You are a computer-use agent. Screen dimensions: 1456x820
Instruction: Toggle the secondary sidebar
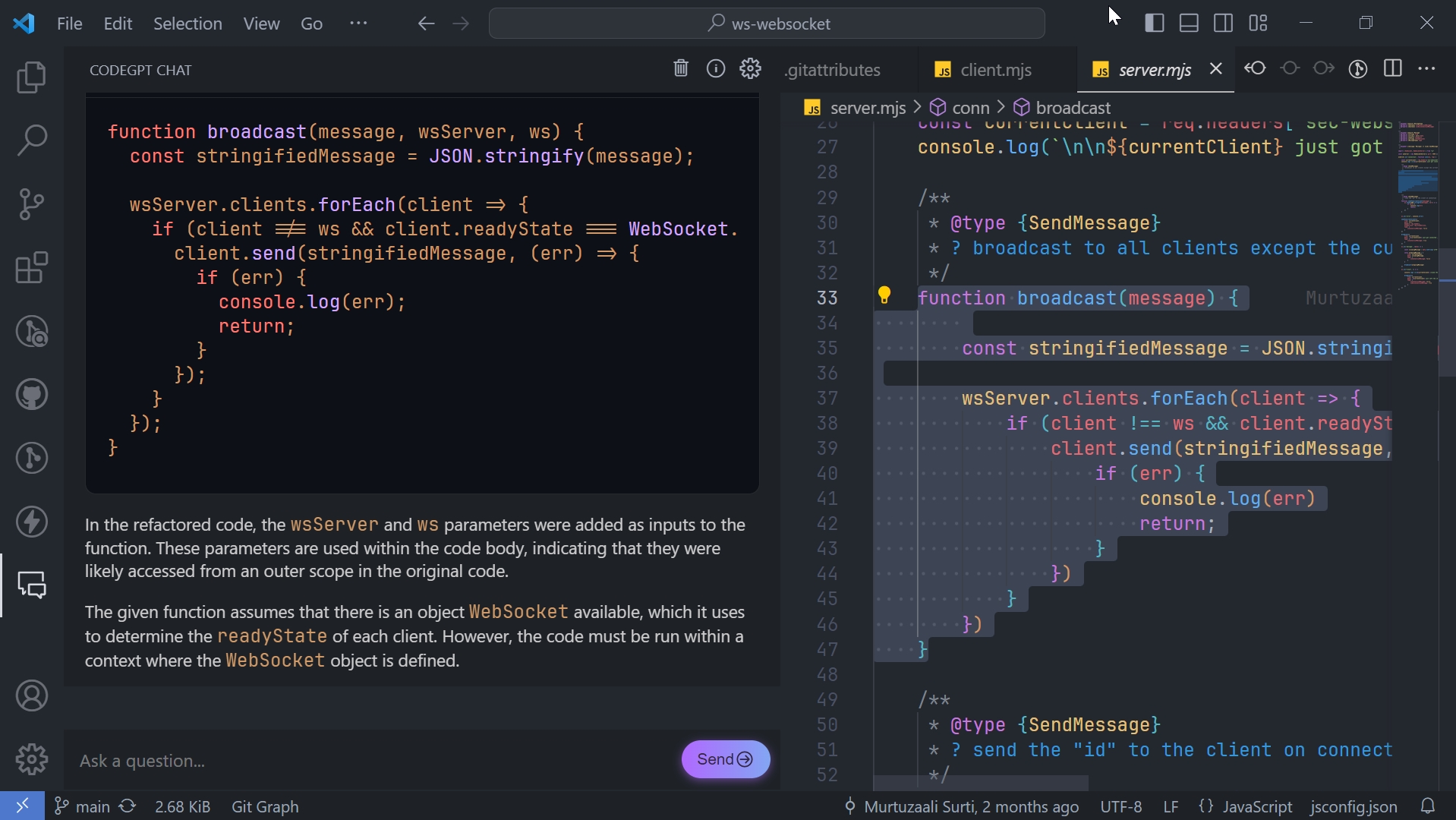1222,23
